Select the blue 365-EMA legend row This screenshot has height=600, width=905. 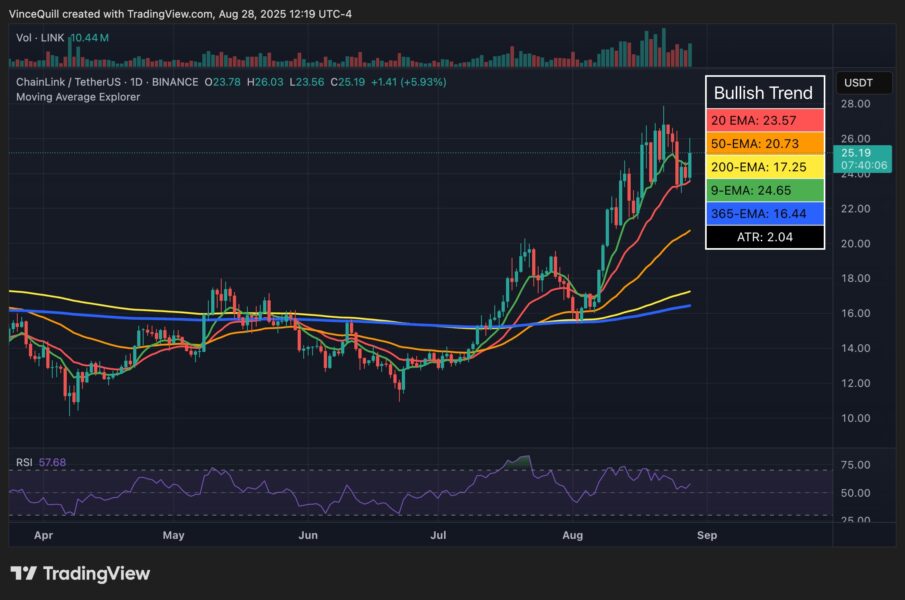pos(764,212)
